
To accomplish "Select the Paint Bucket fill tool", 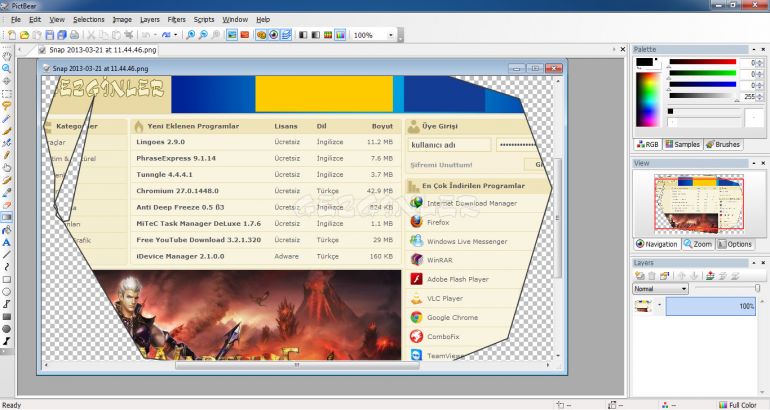I will click(6, 230).
